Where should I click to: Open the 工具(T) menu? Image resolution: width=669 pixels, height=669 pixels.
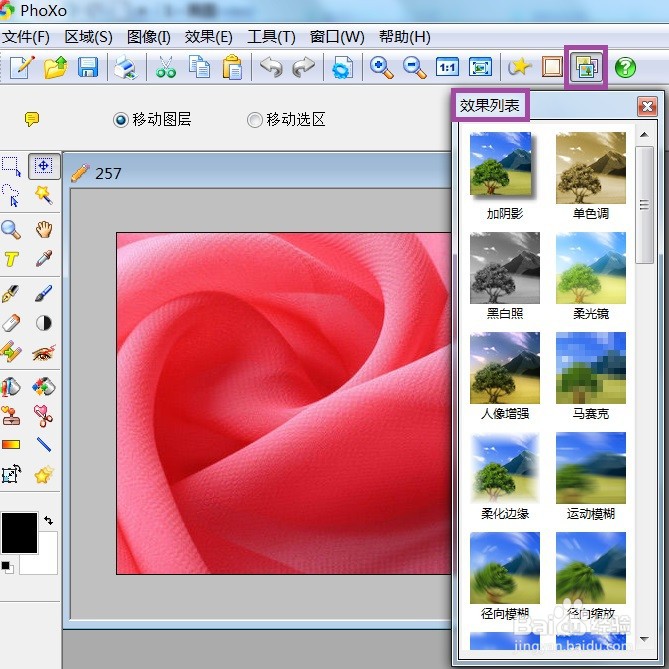[x=271, y=37]
